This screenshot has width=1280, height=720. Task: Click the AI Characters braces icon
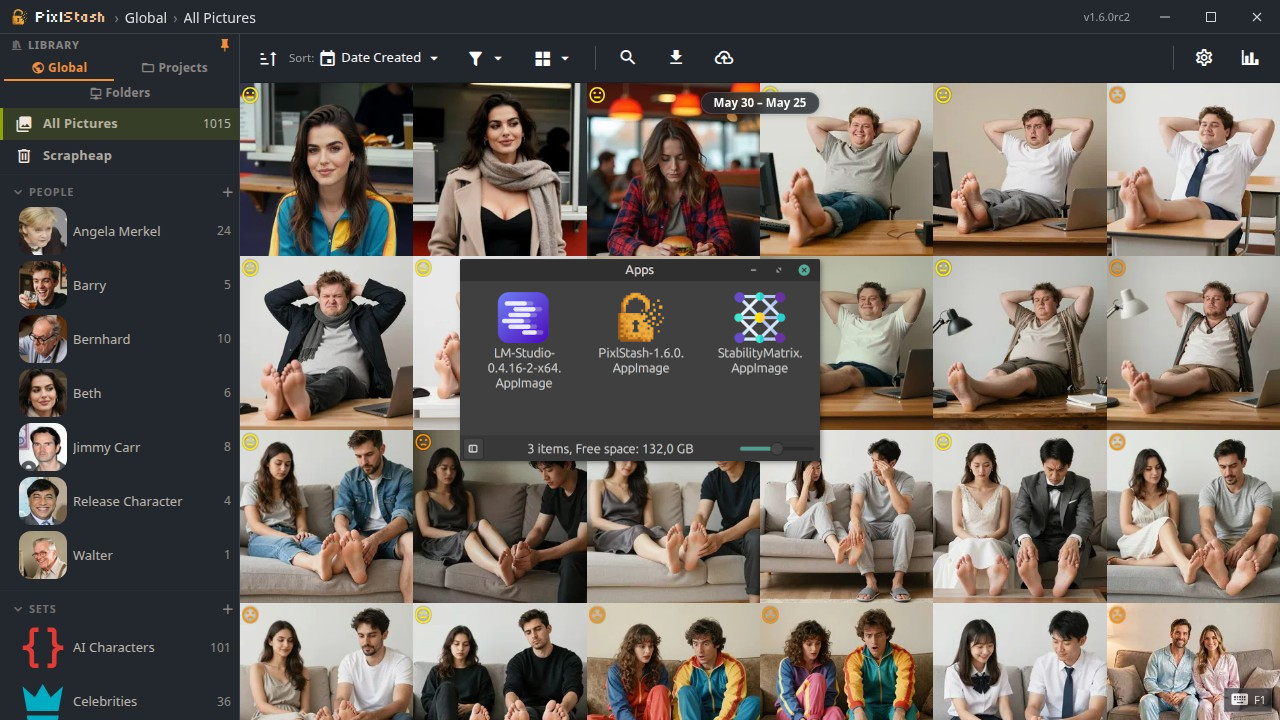(43, 647)
